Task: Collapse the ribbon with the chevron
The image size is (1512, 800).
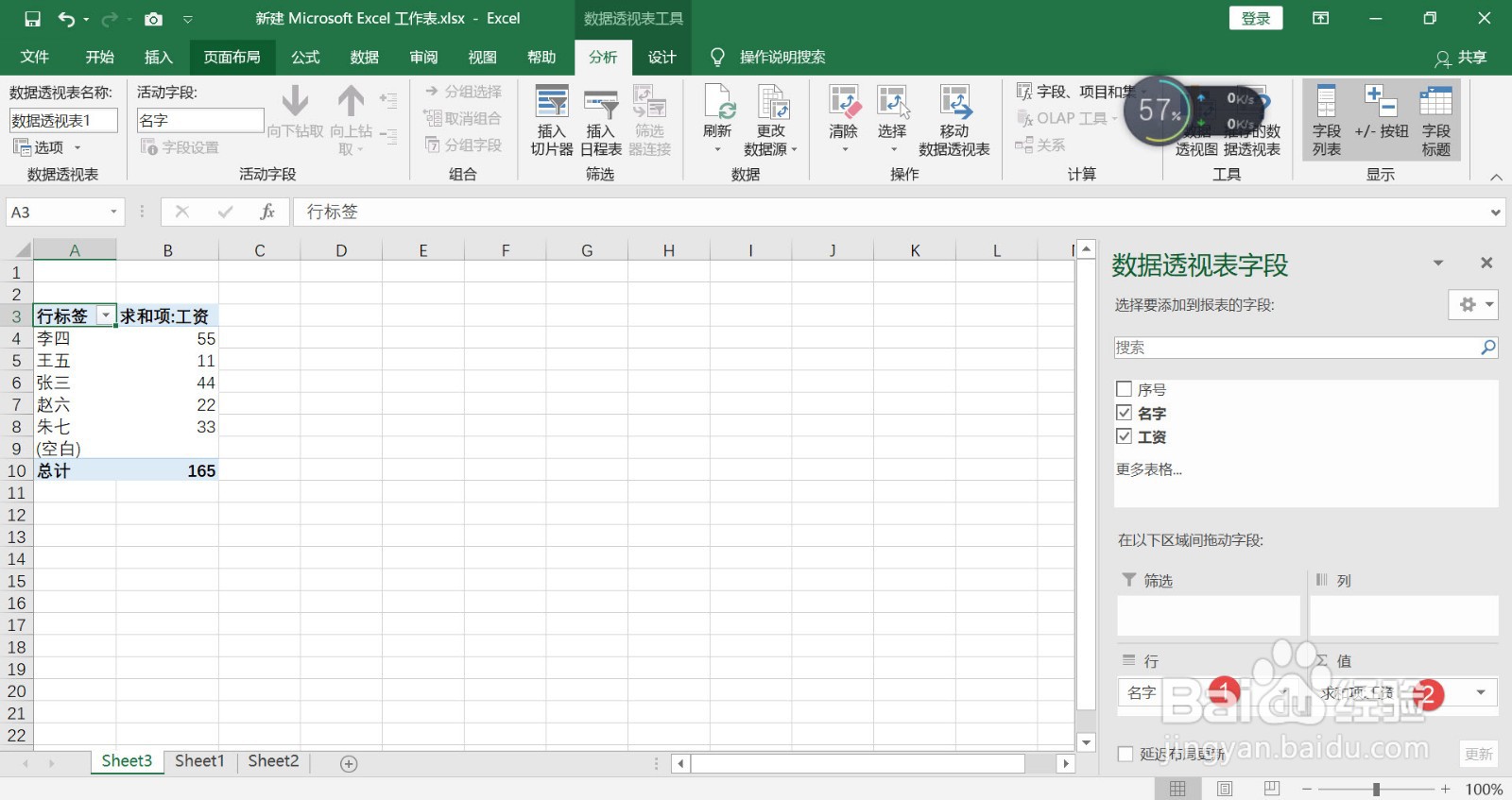Action: 1496,177
